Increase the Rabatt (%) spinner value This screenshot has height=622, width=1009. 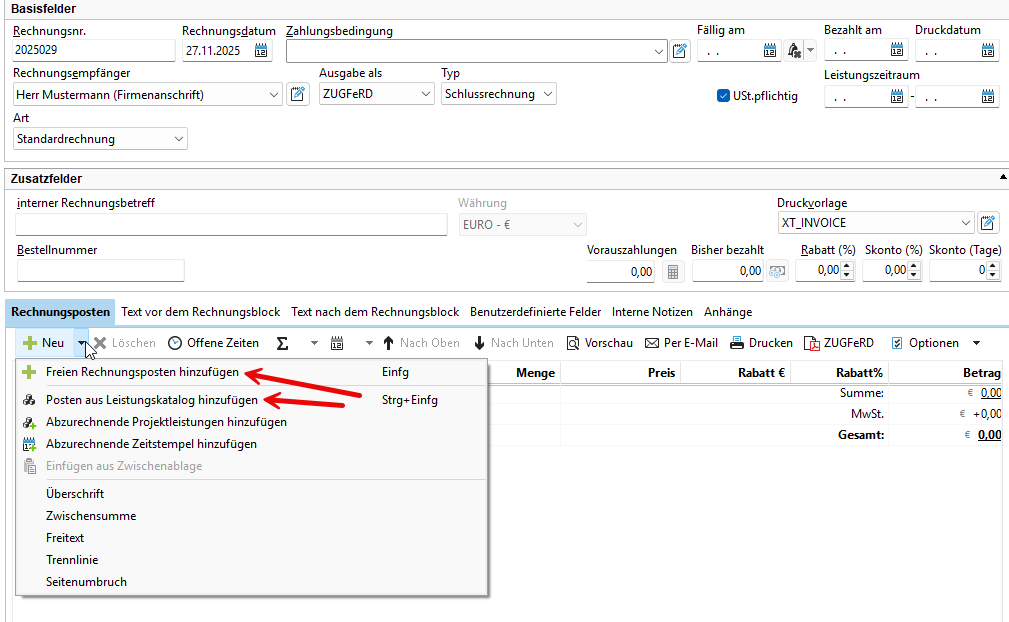[848, 266]
